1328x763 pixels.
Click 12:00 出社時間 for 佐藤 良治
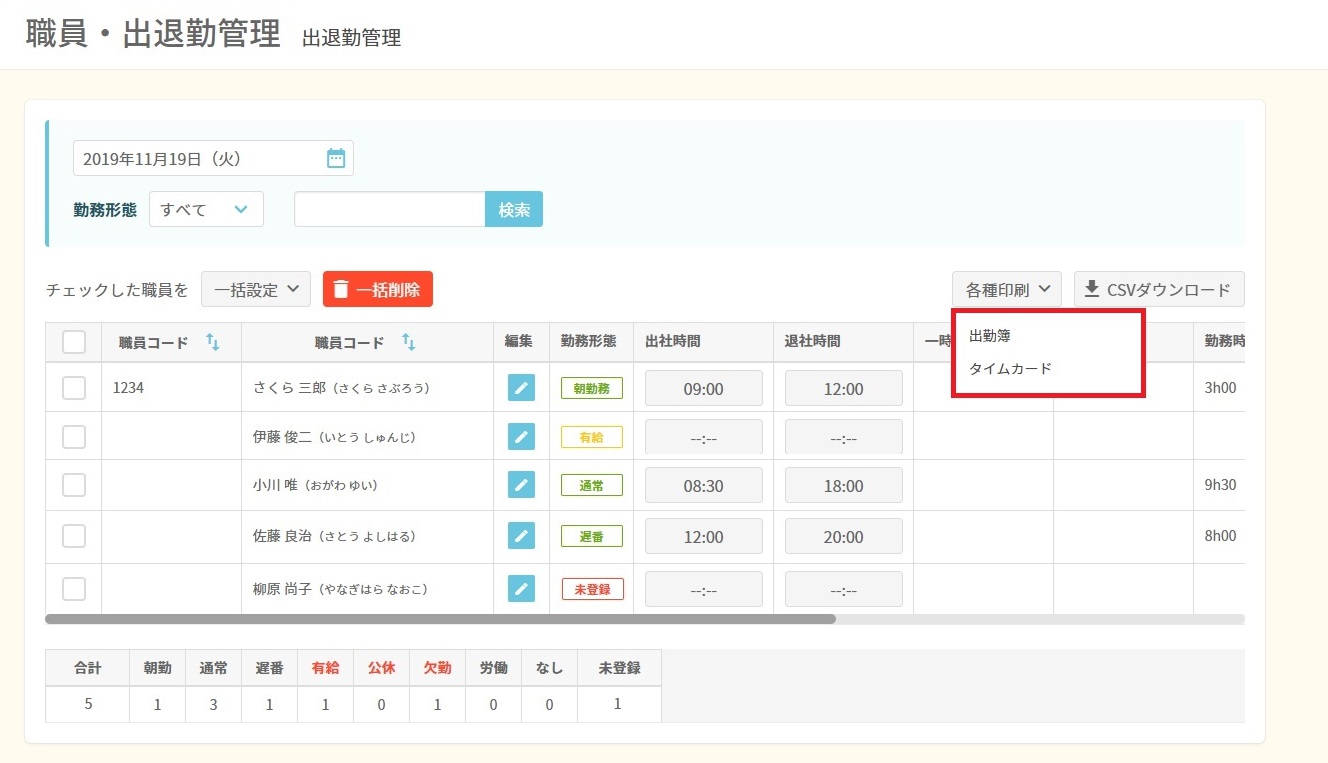tap(704, 536)
